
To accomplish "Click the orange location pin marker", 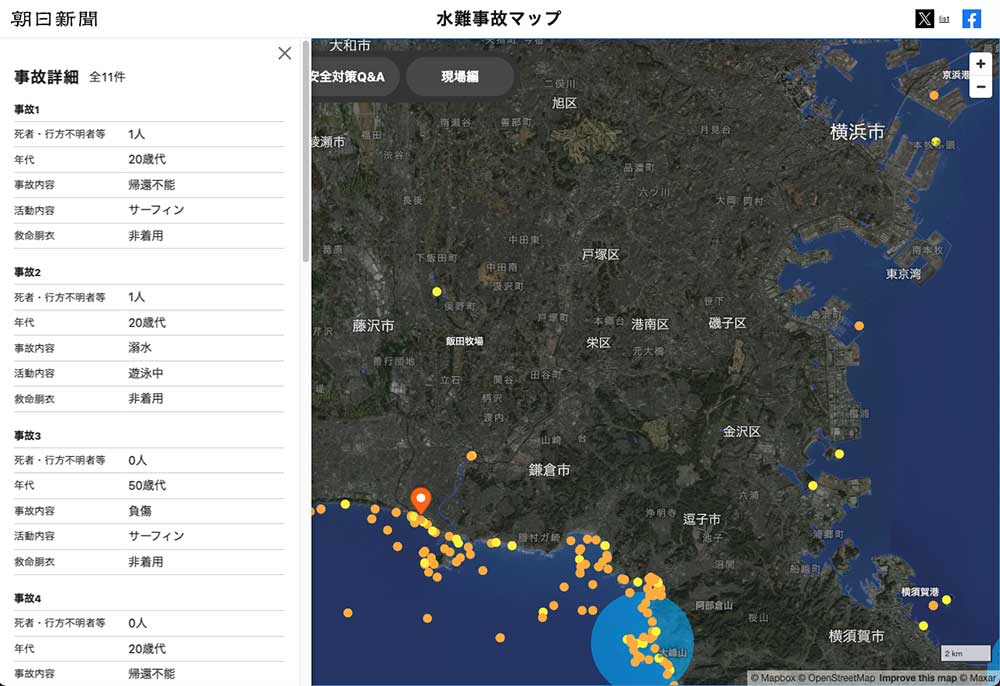I will pos(420,499).
